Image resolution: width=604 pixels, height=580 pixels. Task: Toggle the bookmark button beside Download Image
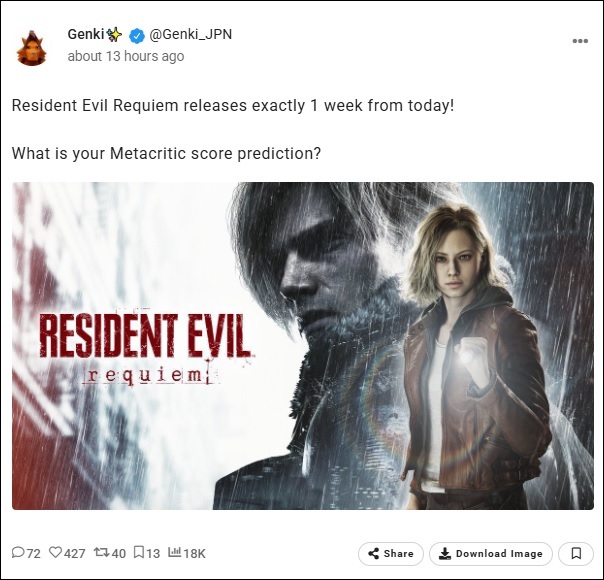tap(576, 554)
